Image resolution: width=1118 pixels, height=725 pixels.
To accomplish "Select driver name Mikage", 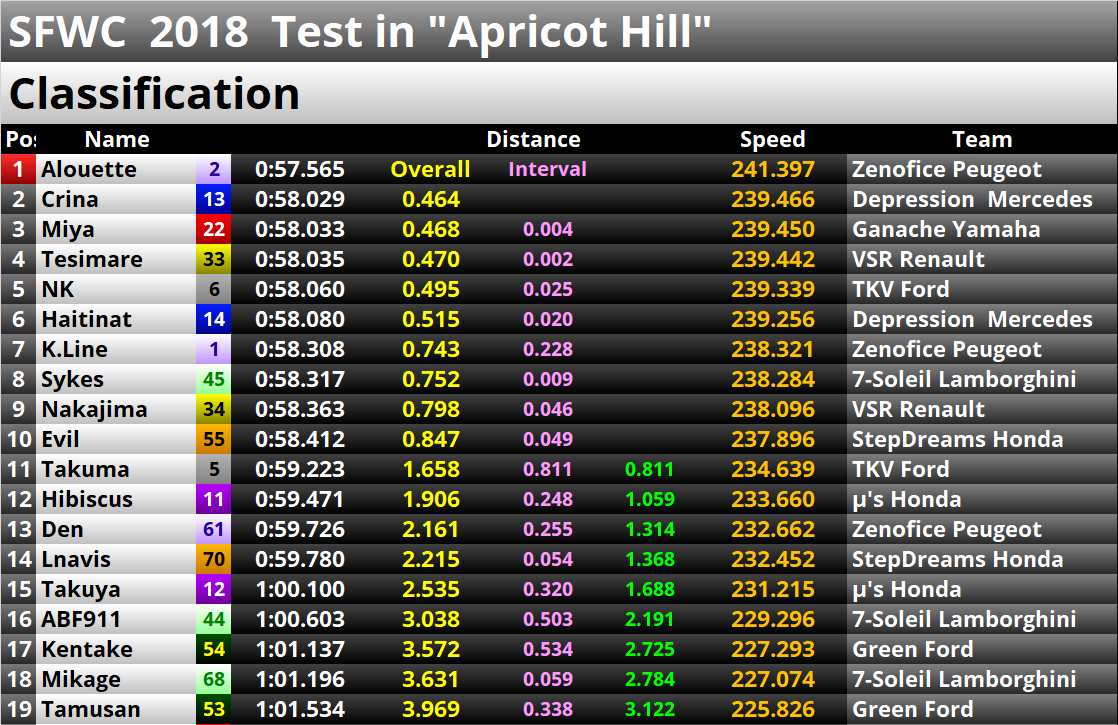I will 81,679.
